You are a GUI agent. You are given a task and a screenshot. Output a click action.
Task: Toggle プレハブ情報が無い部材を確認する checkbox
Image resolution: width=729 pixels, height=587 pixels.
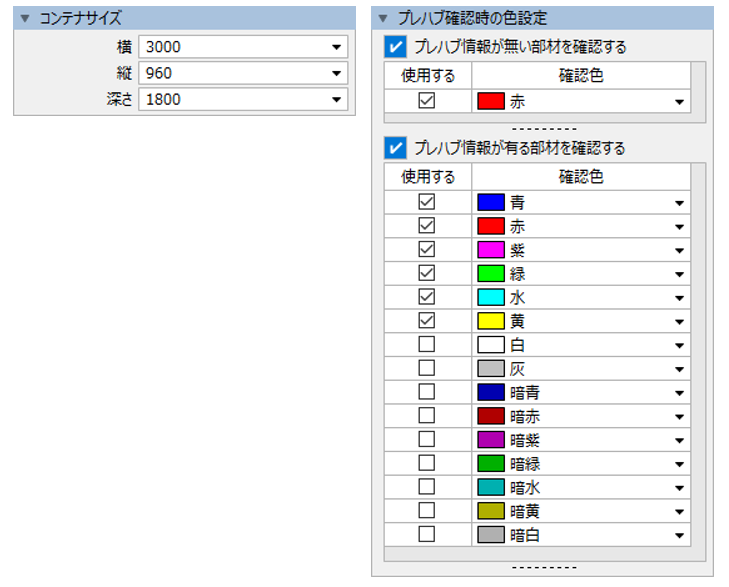396,47
